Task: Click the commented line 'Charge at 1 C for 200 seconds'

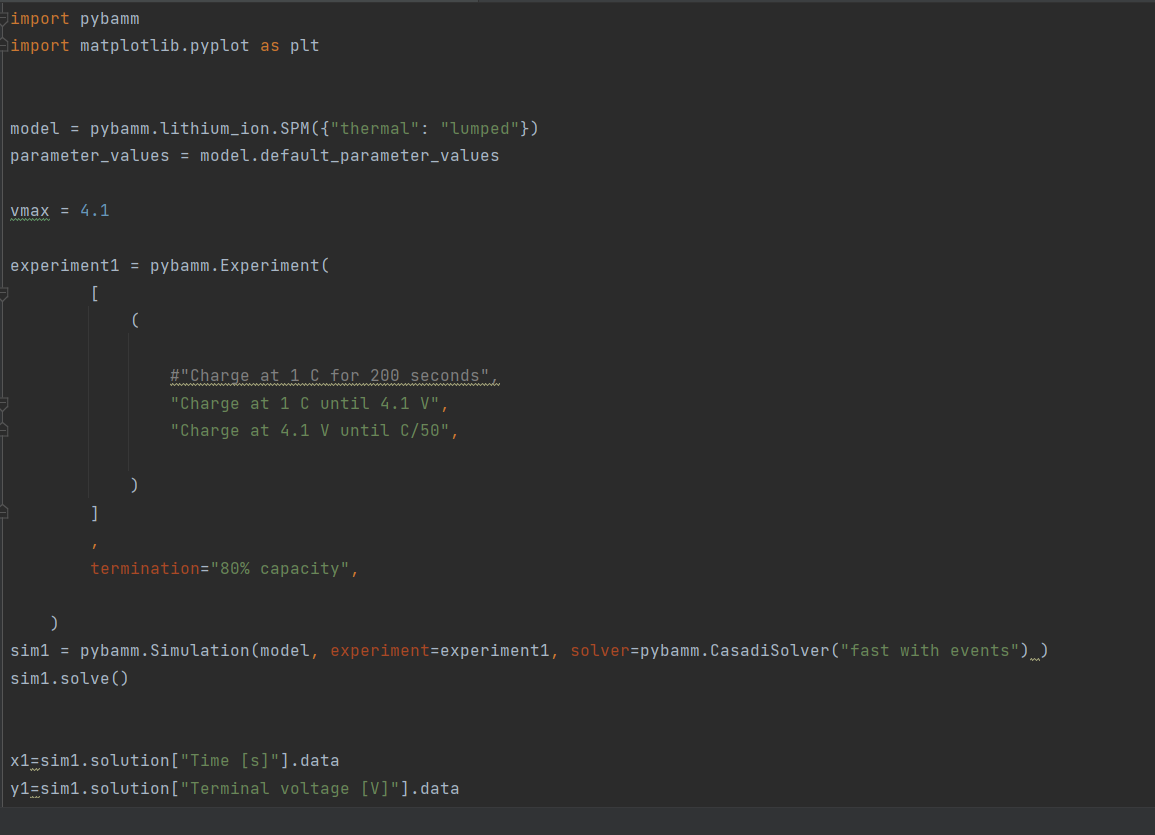Action: coord(334,376)
